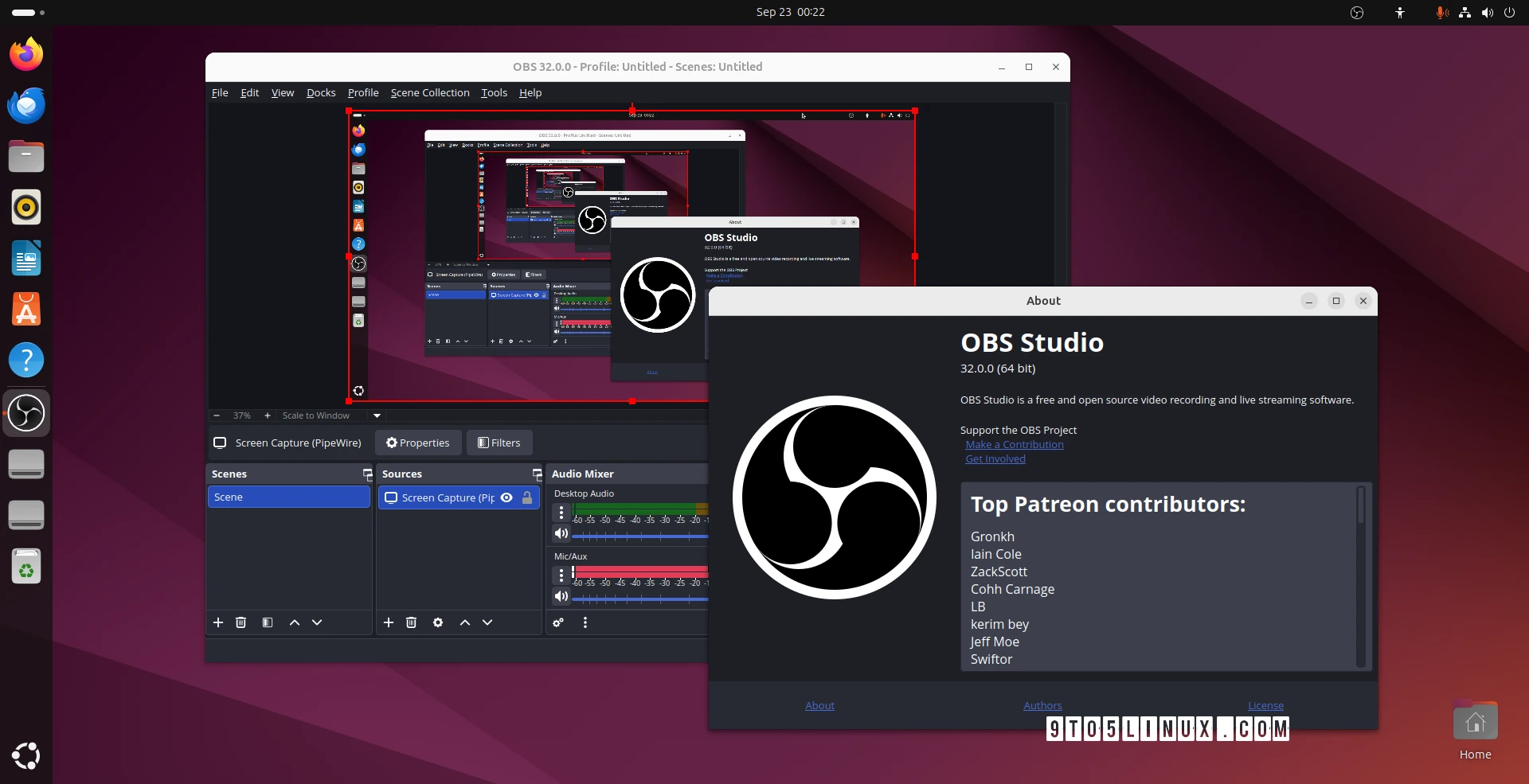Viewport: 1529px width, 784px height.
Task: Open accessibility menu in top bar
Action: coord(1400,12)
